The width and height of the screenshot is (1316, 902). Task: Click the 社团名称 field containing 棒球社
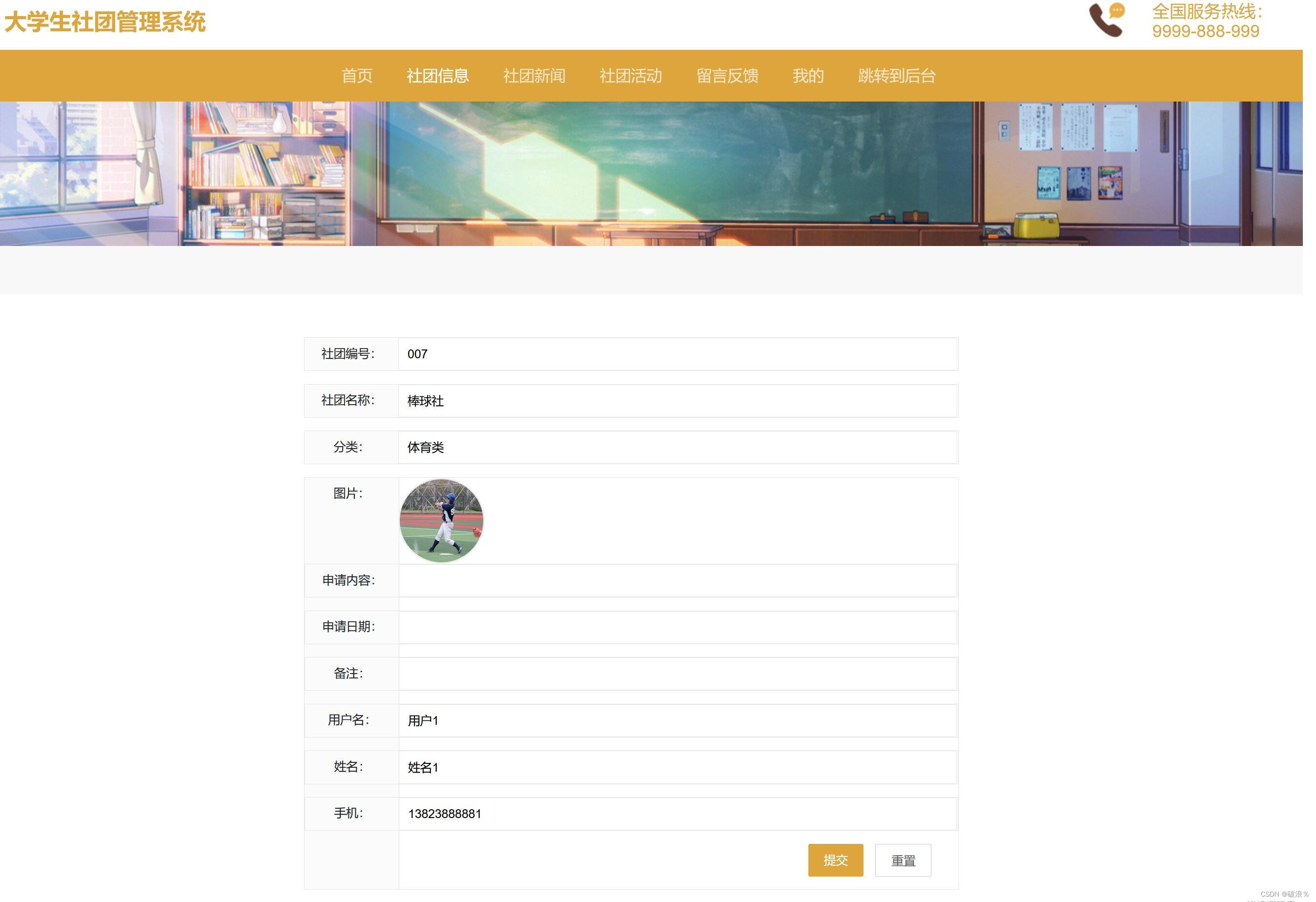pos(677,401)
